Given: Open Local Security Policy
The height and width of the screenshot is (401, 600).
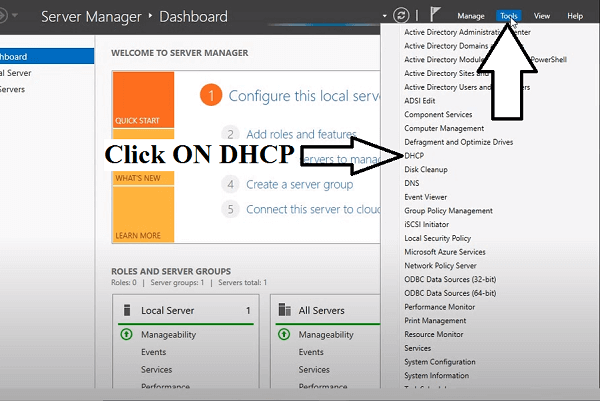Looking at the screenshot, I should [x=437, y=238].
